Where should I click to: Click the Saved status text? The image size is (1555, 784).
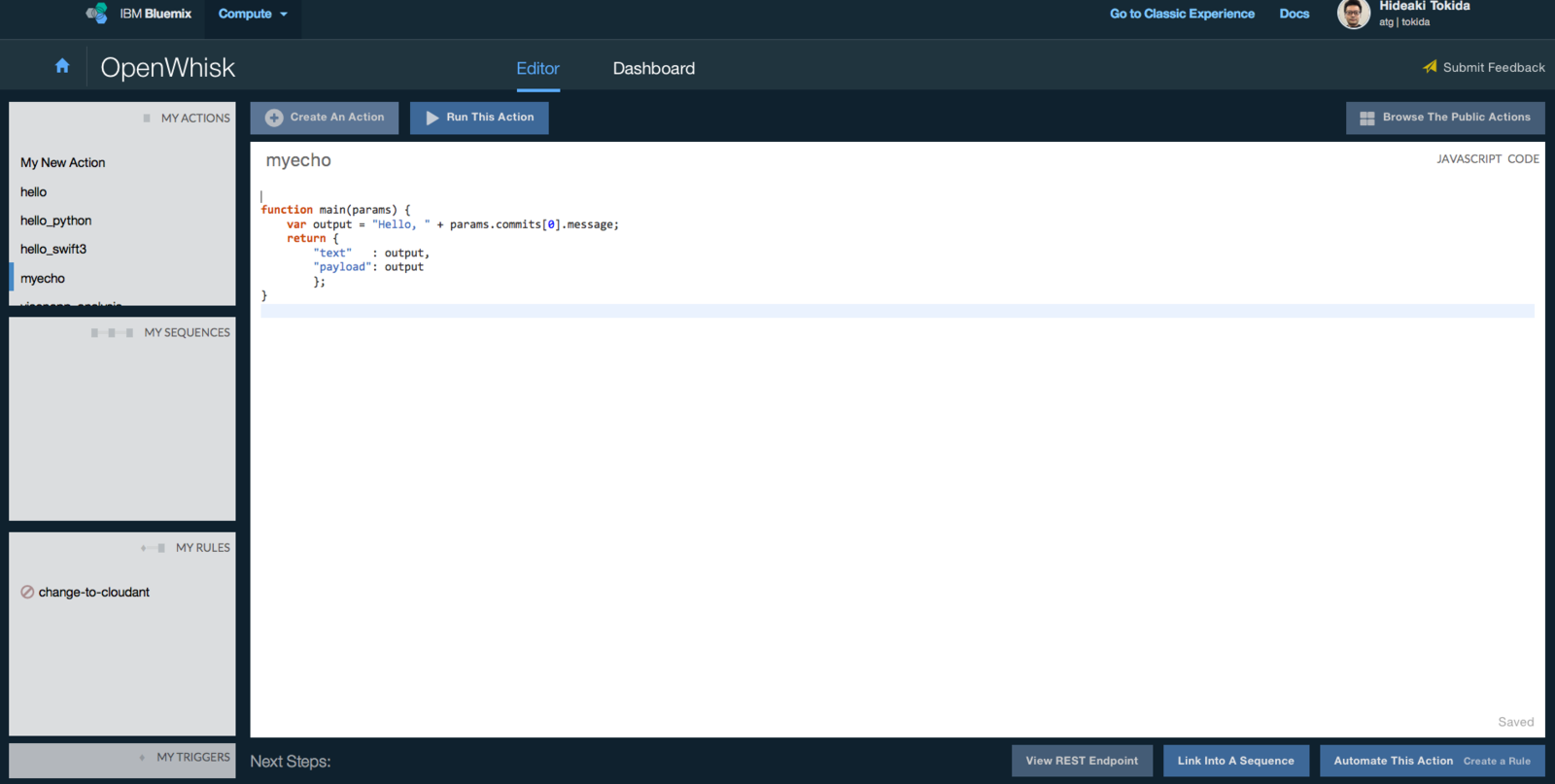tap(1515, 722)
